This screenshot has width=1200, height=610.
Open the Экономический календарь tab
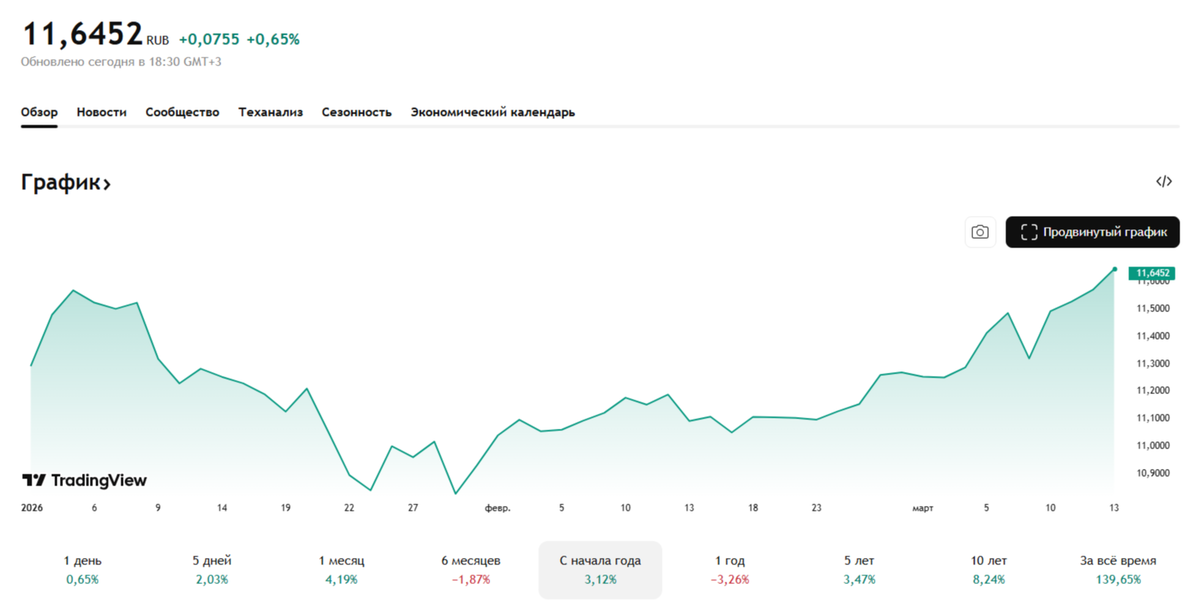click(493, 112)
